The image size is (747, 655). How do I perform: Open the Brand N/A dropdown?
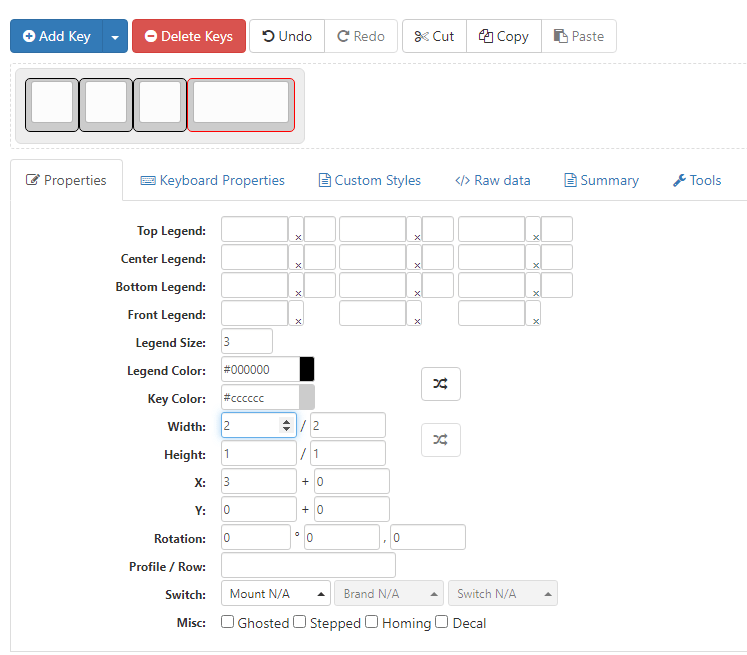(389, 594)
